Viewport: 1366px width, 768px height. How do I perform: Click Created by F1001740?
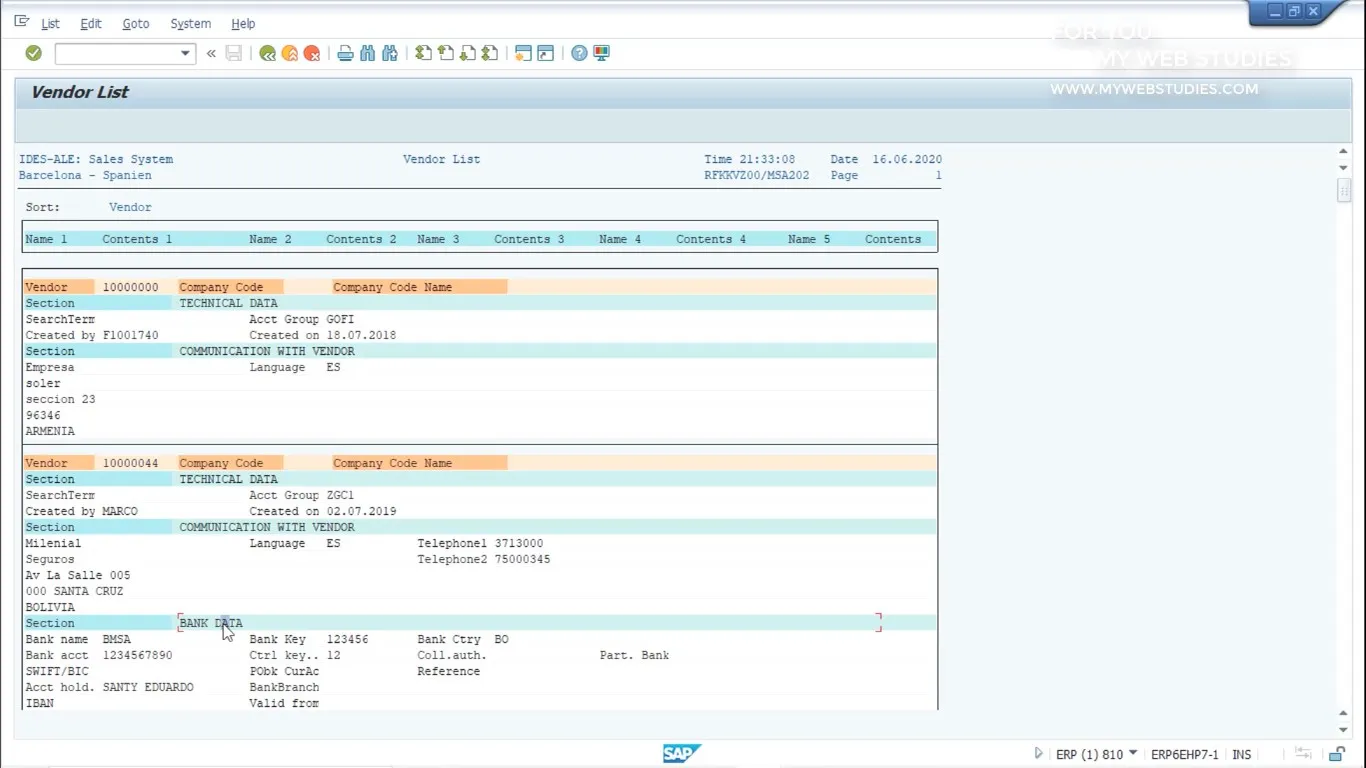click(x=92, y=335)
